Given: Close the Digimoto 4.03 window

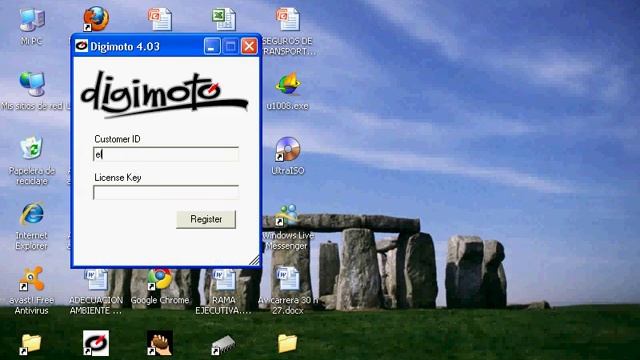Looking at the screenshot, I should point(249,46).
